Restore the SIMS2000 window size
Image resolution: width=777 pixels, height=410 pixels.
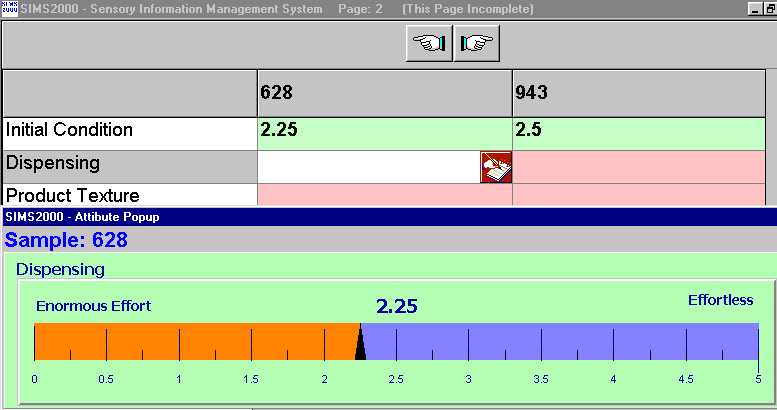770,9
